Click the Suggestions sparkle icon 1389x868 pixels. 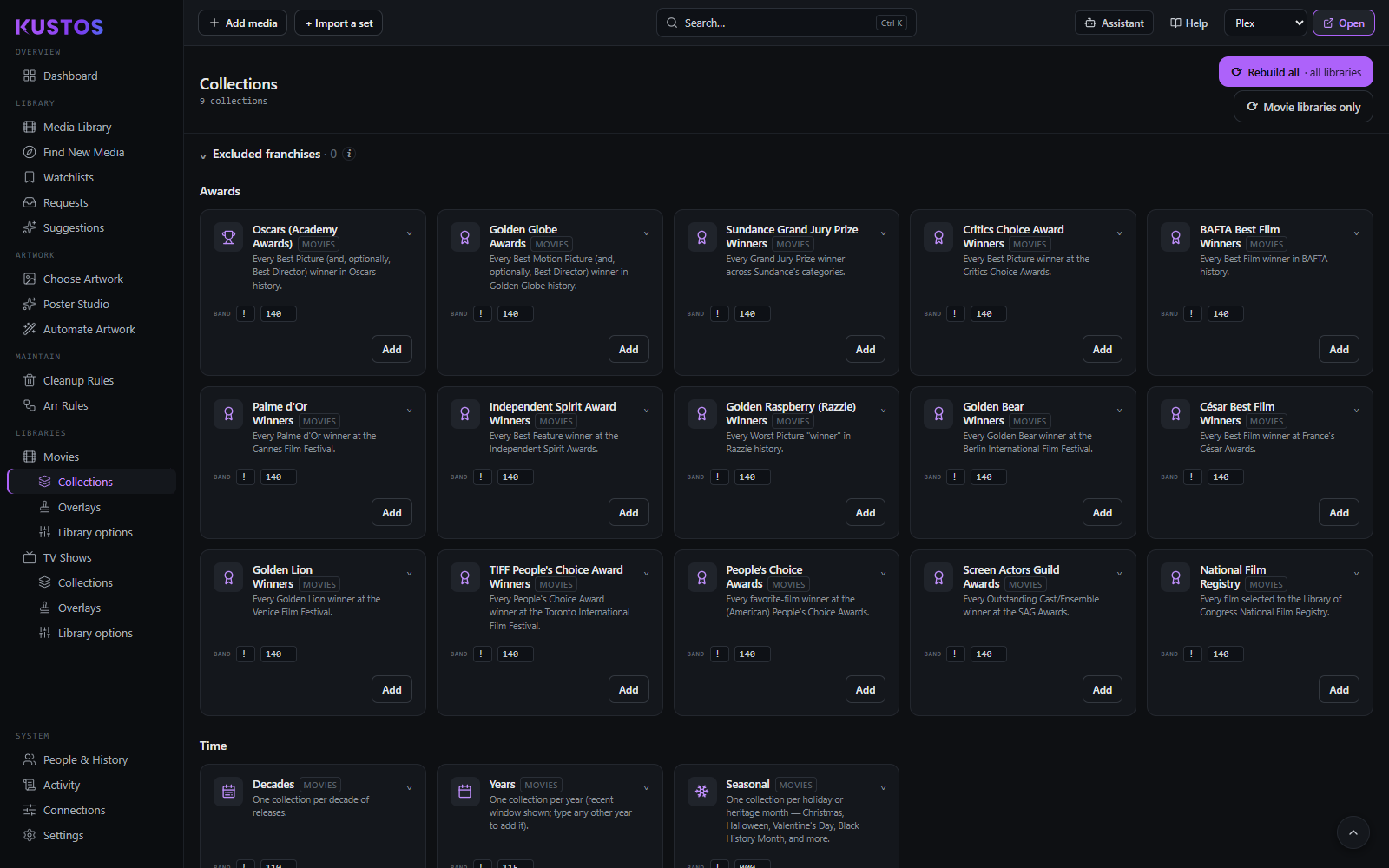(30, 227)
